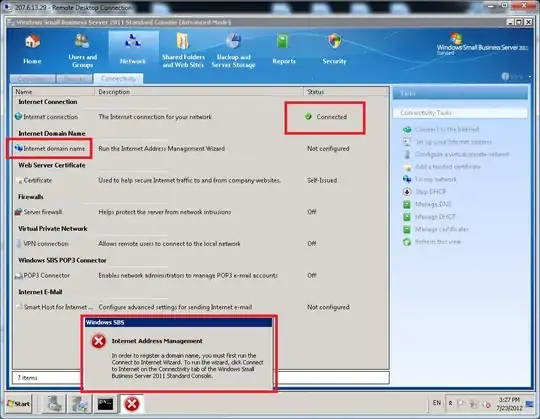The width and height of the screenshot is (540, 419).
Task: Open Shared Folders and Web Sites
Action: [x=183, y=51]
